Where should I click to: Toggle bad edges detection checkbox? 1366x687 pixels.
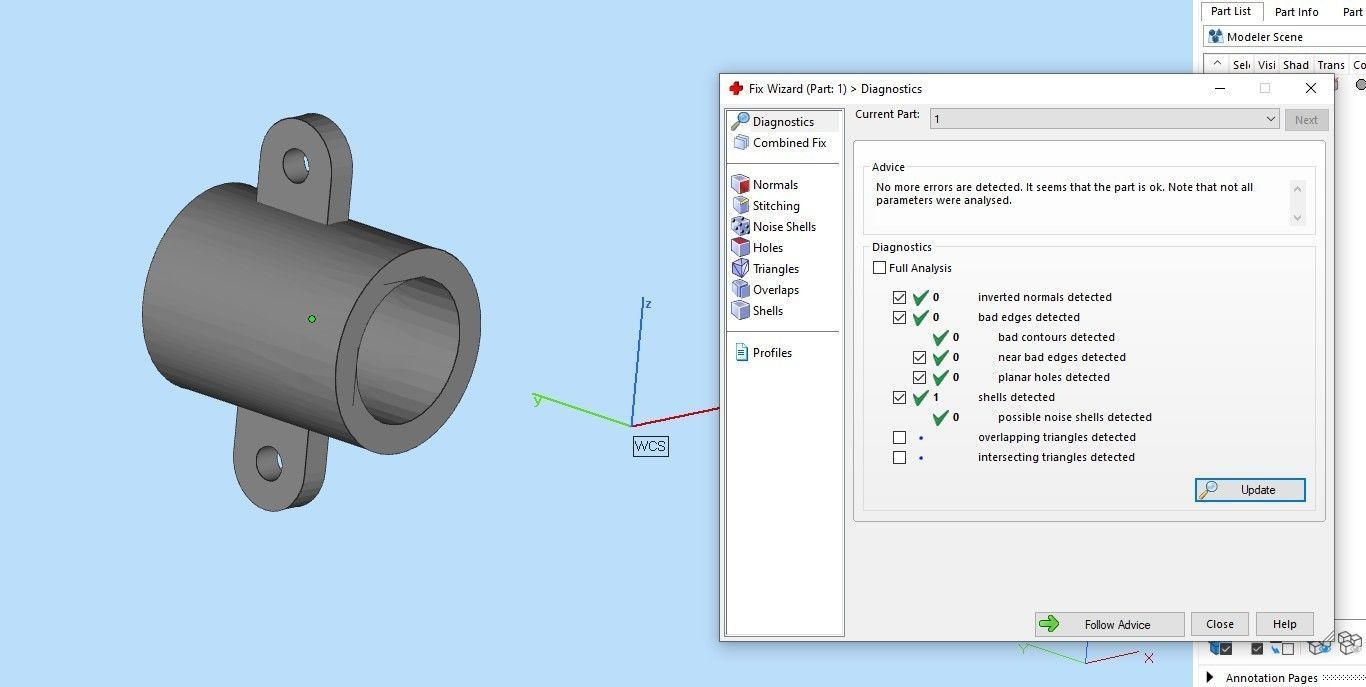click(899, 317)
